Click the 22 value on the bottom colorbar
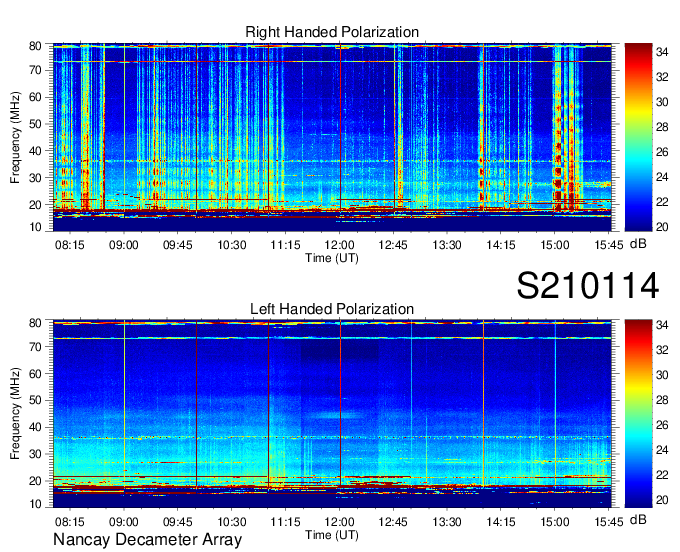 pos(662,475)
